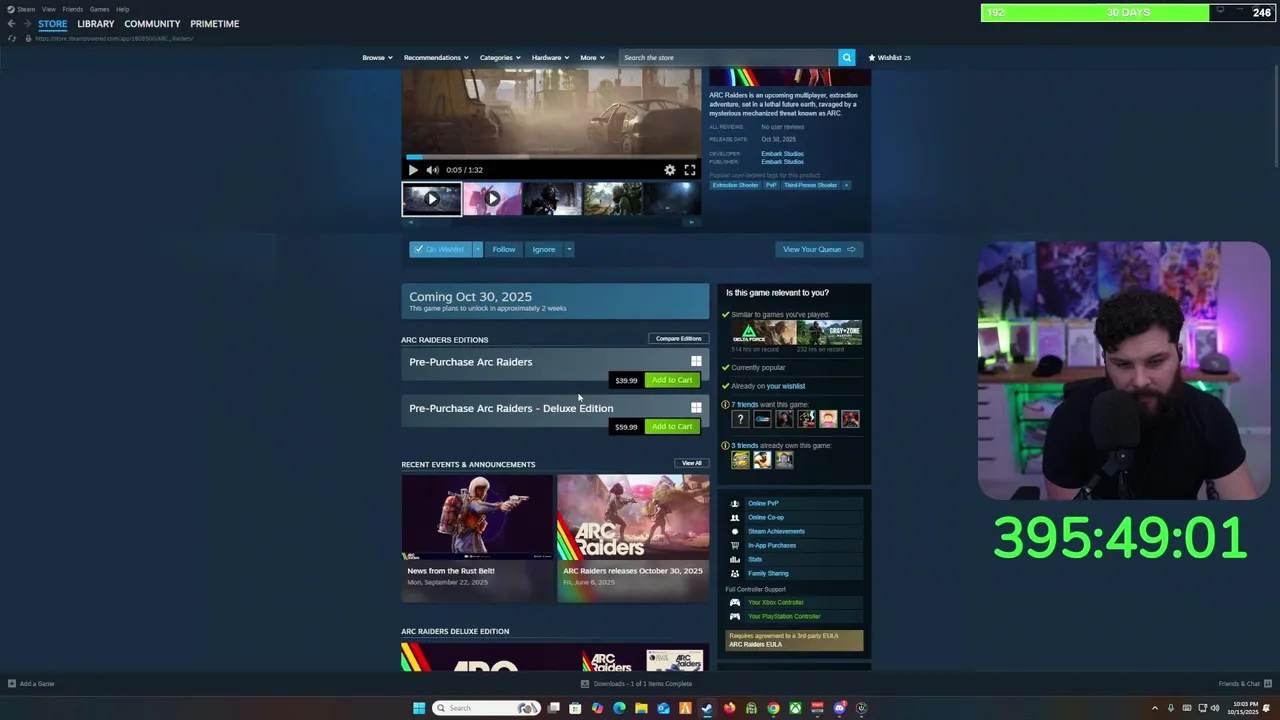Click the store search magnifier button
This screenshot has width=1280, height=720.
(846, 57)
